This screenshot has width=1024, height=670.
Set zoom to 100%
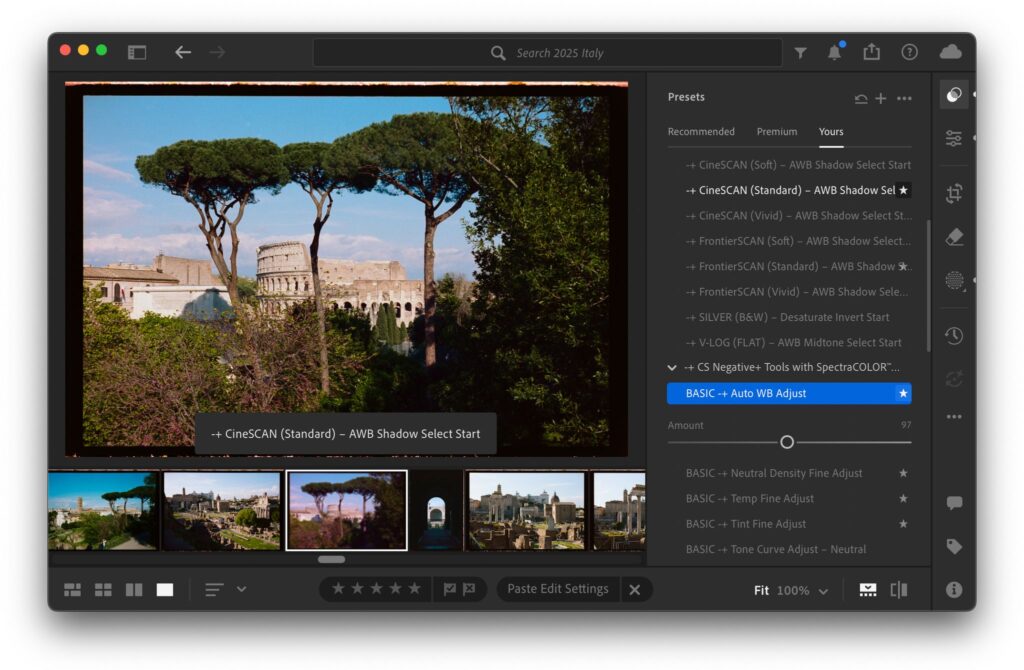pyautogui.click(x=793, y=590)
